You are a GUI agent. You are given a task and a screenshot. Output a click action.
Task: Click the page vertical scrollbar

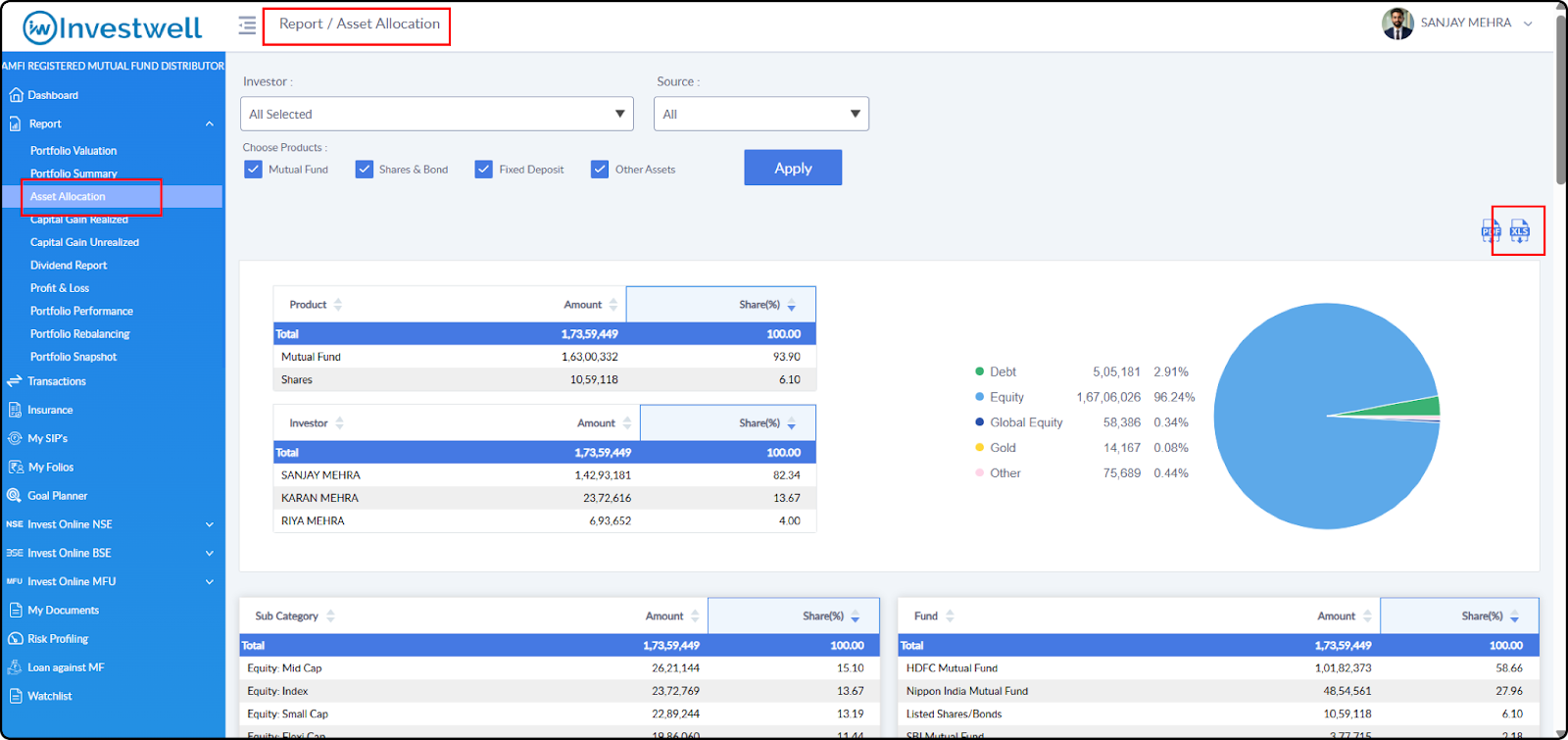pyautogui.click(x=1561, y=98)
